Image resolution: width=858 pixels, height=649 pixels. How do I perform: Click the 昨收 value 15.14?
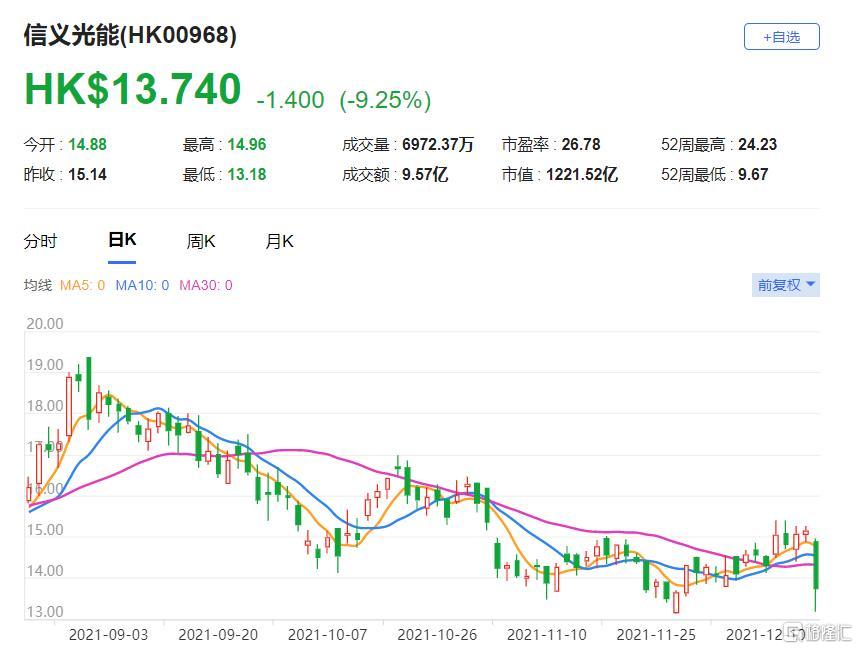[88, 175]
